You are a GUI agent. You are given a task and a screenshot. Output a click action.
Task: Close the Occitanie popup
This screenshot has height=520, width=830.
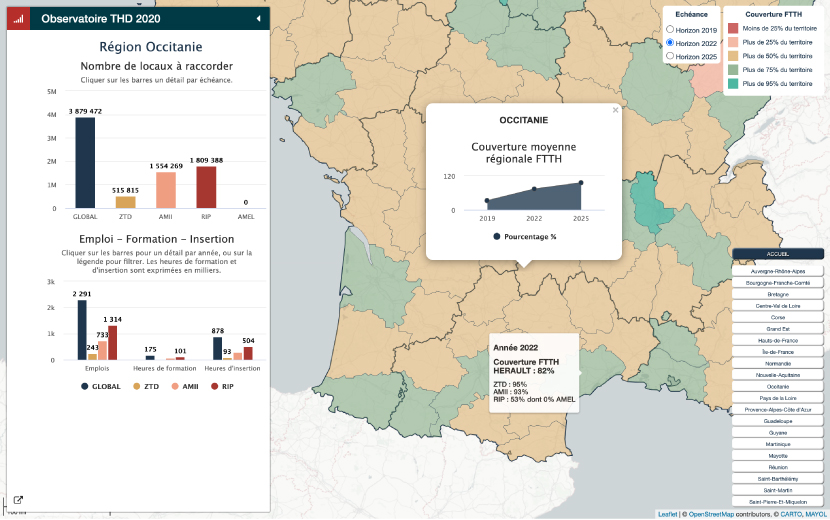click(615, 111)
